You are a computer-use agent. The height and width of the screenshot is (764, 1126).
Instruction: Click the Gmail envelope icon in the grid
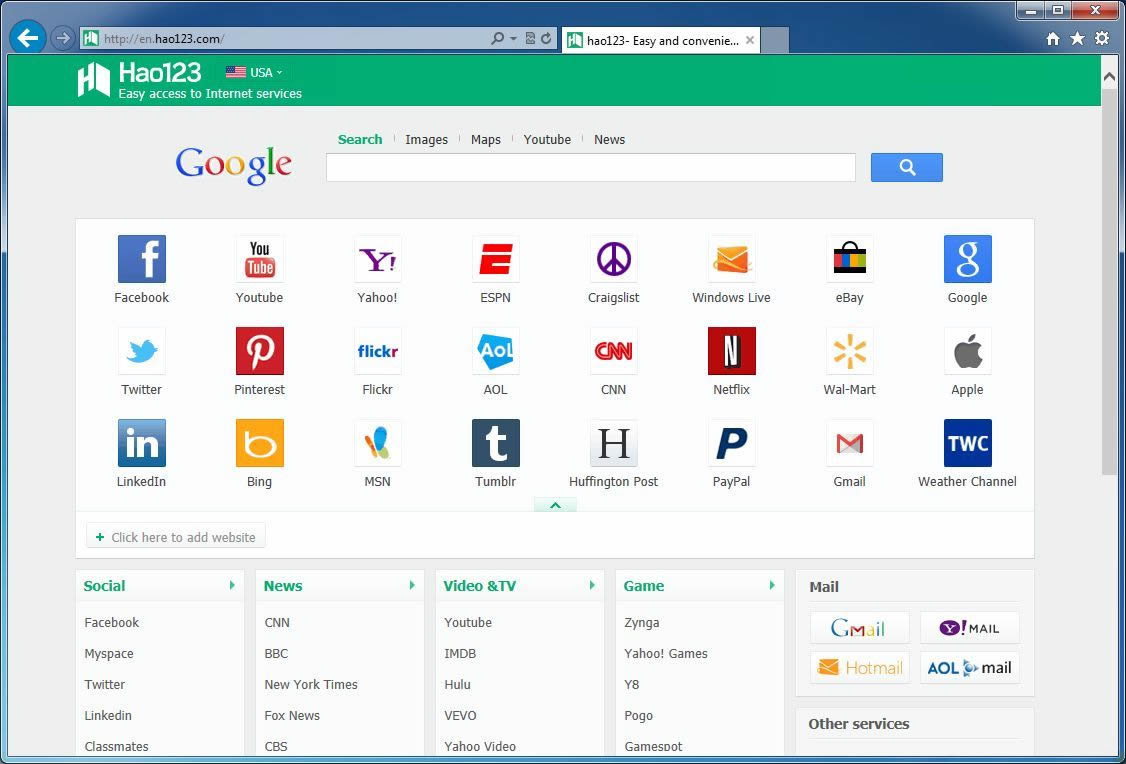click(850, 442)
